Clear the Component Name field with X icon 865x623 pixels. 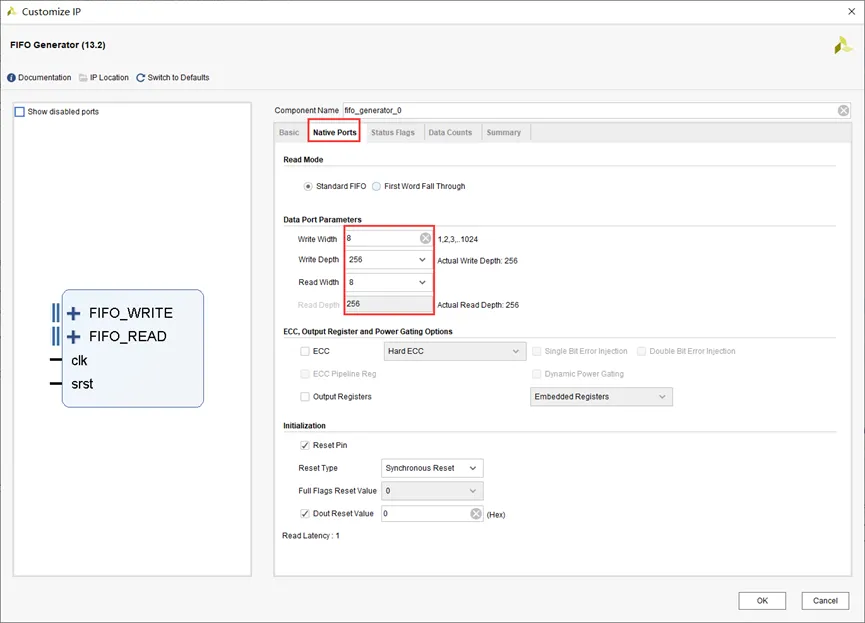point(843,110)
